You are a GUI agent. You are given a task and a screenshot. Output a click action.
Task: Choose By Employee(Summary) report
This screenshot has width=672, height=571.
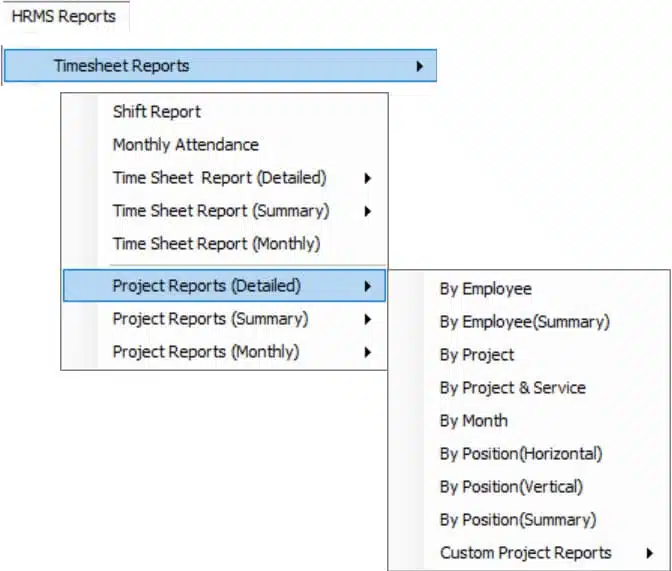(529, 322)
